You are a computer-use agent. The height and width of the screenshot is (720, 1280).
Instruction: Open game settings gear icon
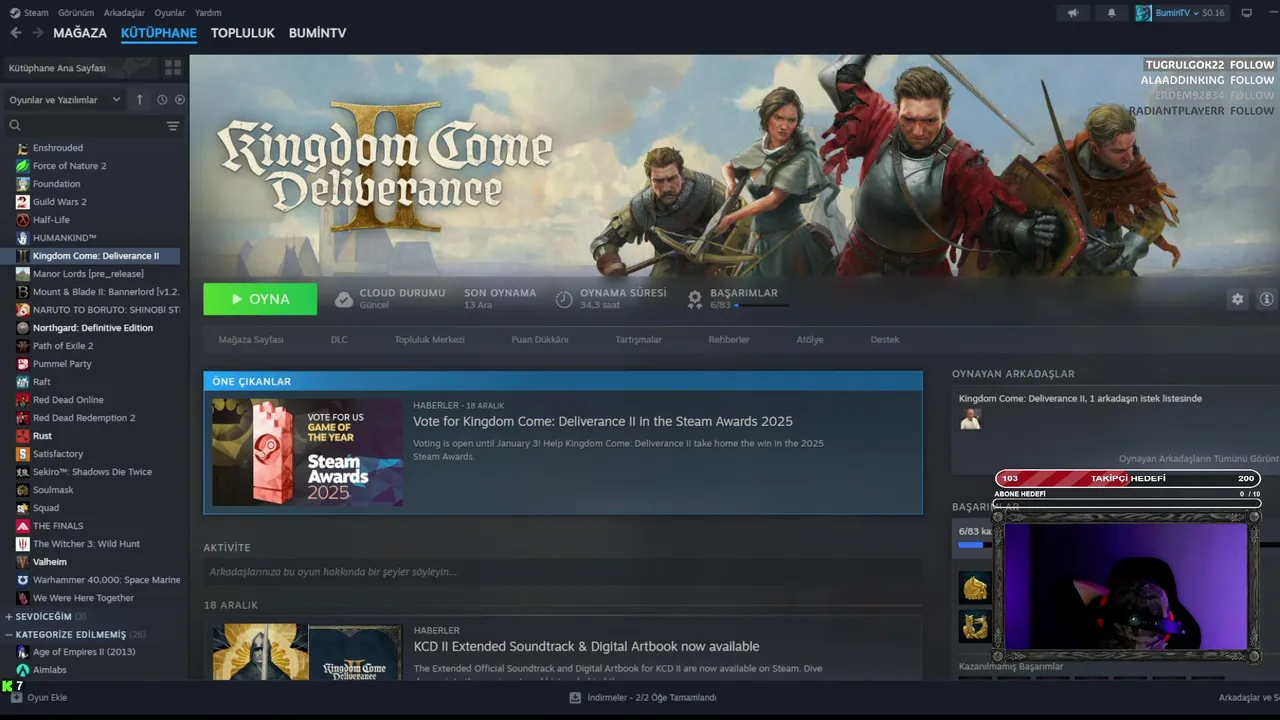tap(1238, 299)
